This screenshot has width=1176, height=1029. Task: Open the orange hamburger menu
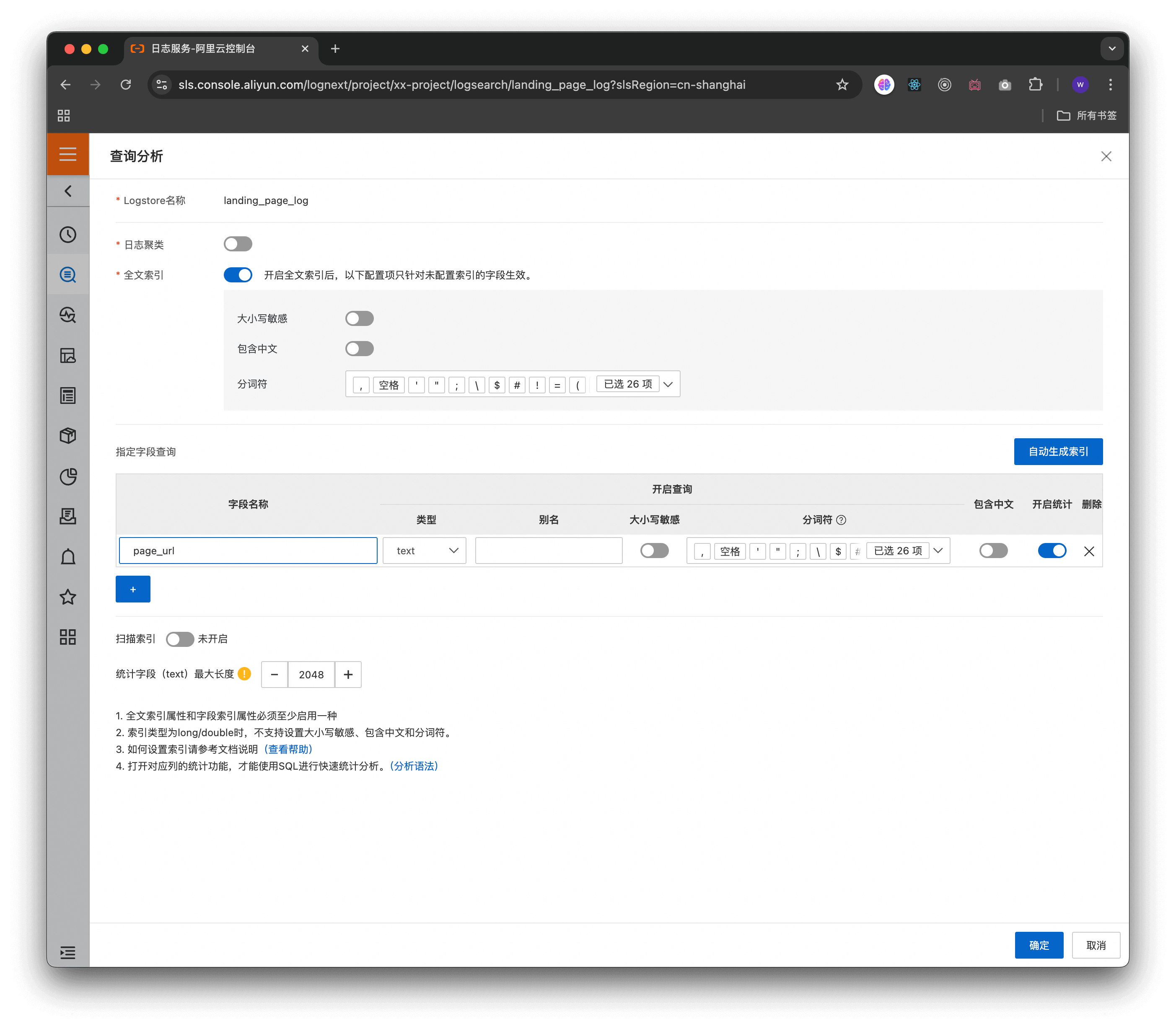(68, 154)
